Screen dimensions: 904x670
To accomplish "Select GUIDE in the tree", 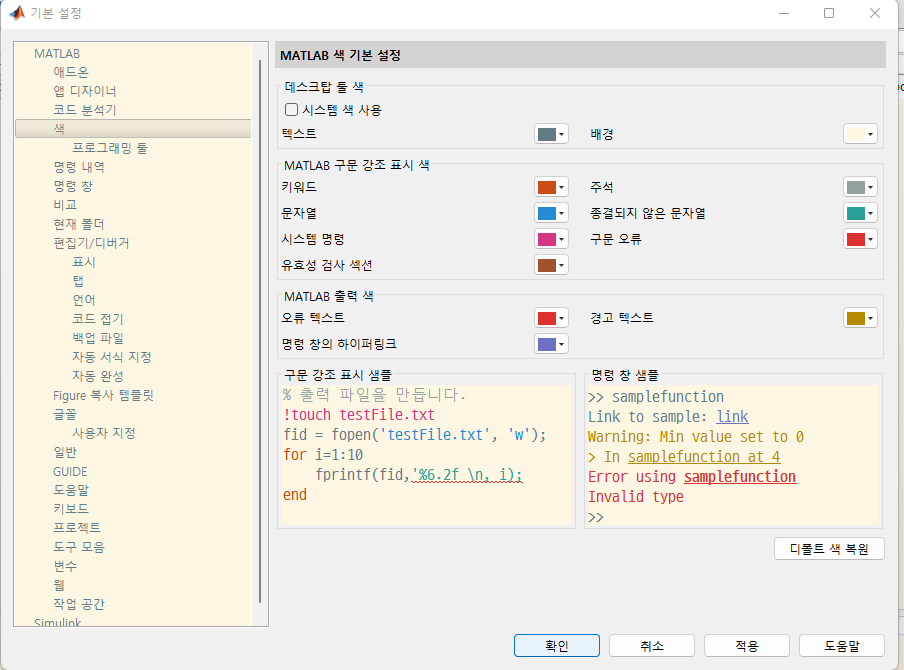I will 70,472.
